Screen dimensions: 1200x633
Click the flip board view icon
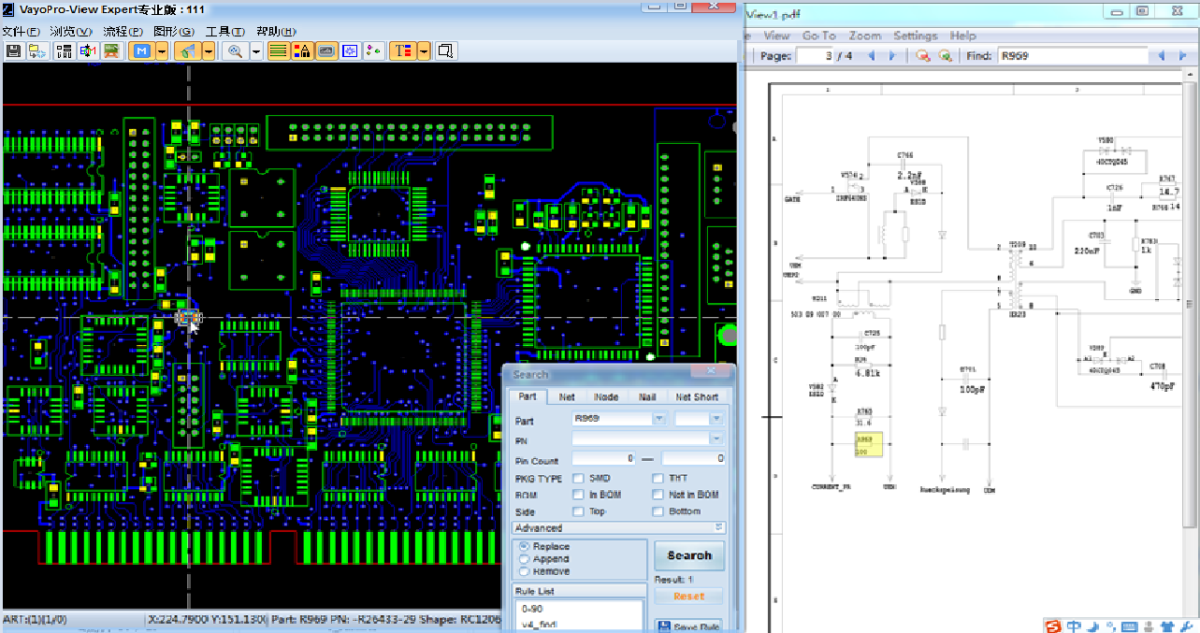click(87, 51)
